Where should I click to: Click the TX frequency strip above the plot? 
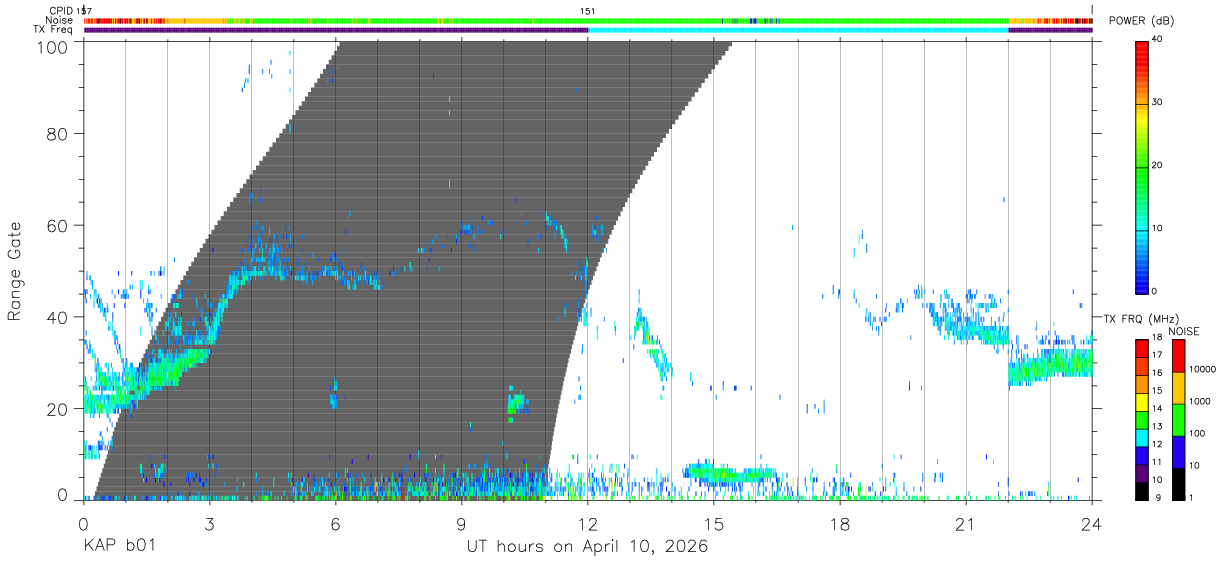click(x=588, y=30)
